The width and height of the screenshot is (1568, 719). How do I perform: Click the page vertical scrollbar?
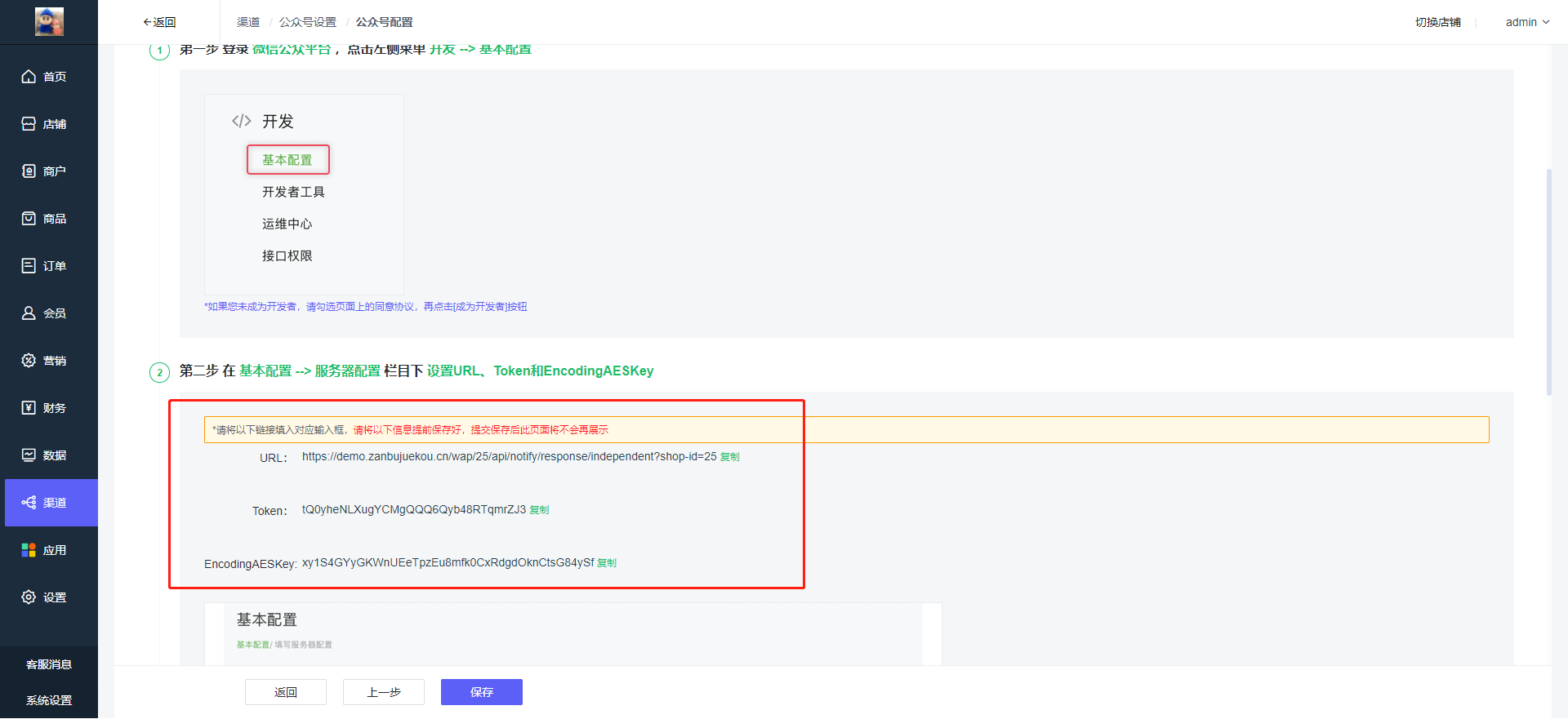1548,282
